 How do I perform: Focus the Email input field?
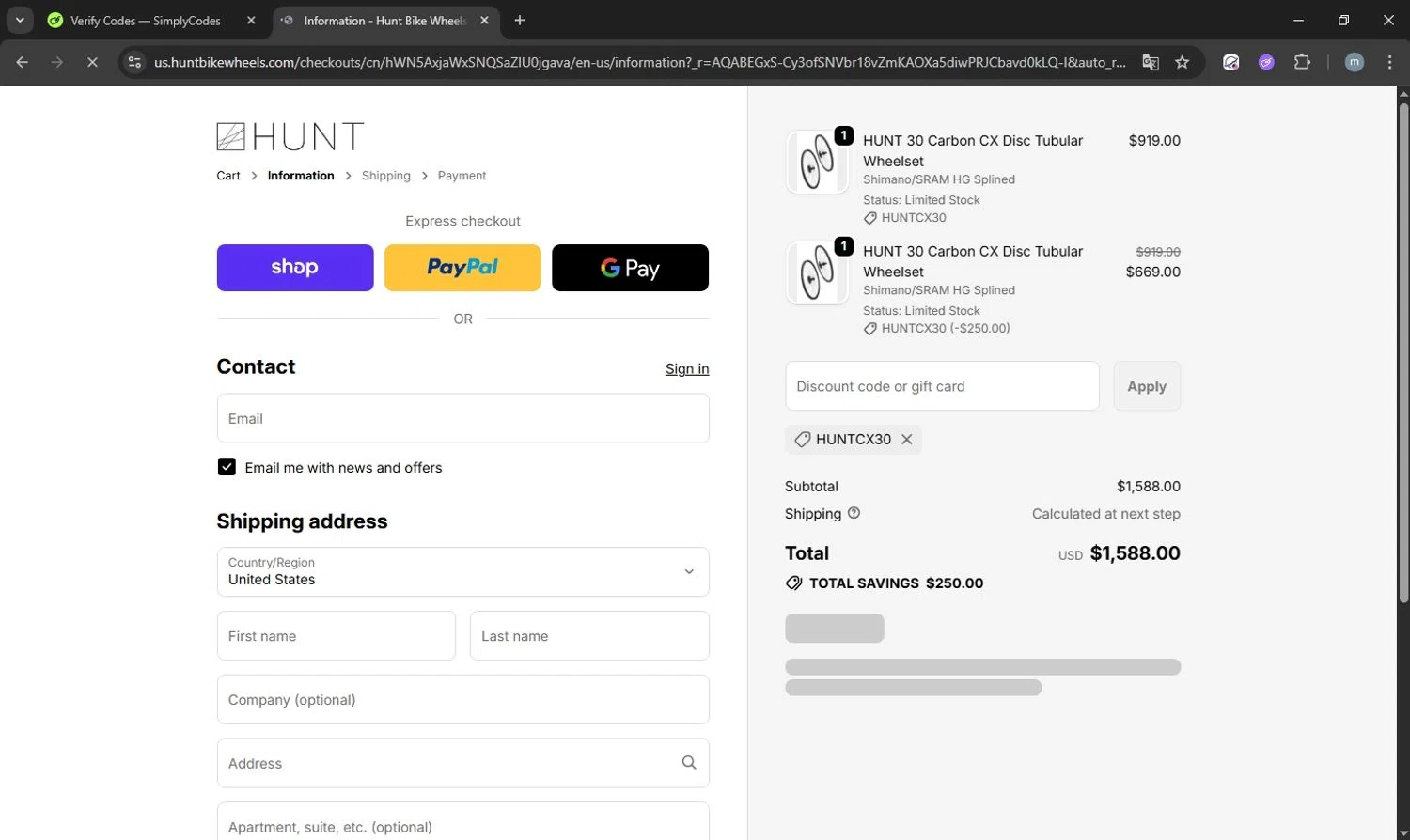(462, 418)
